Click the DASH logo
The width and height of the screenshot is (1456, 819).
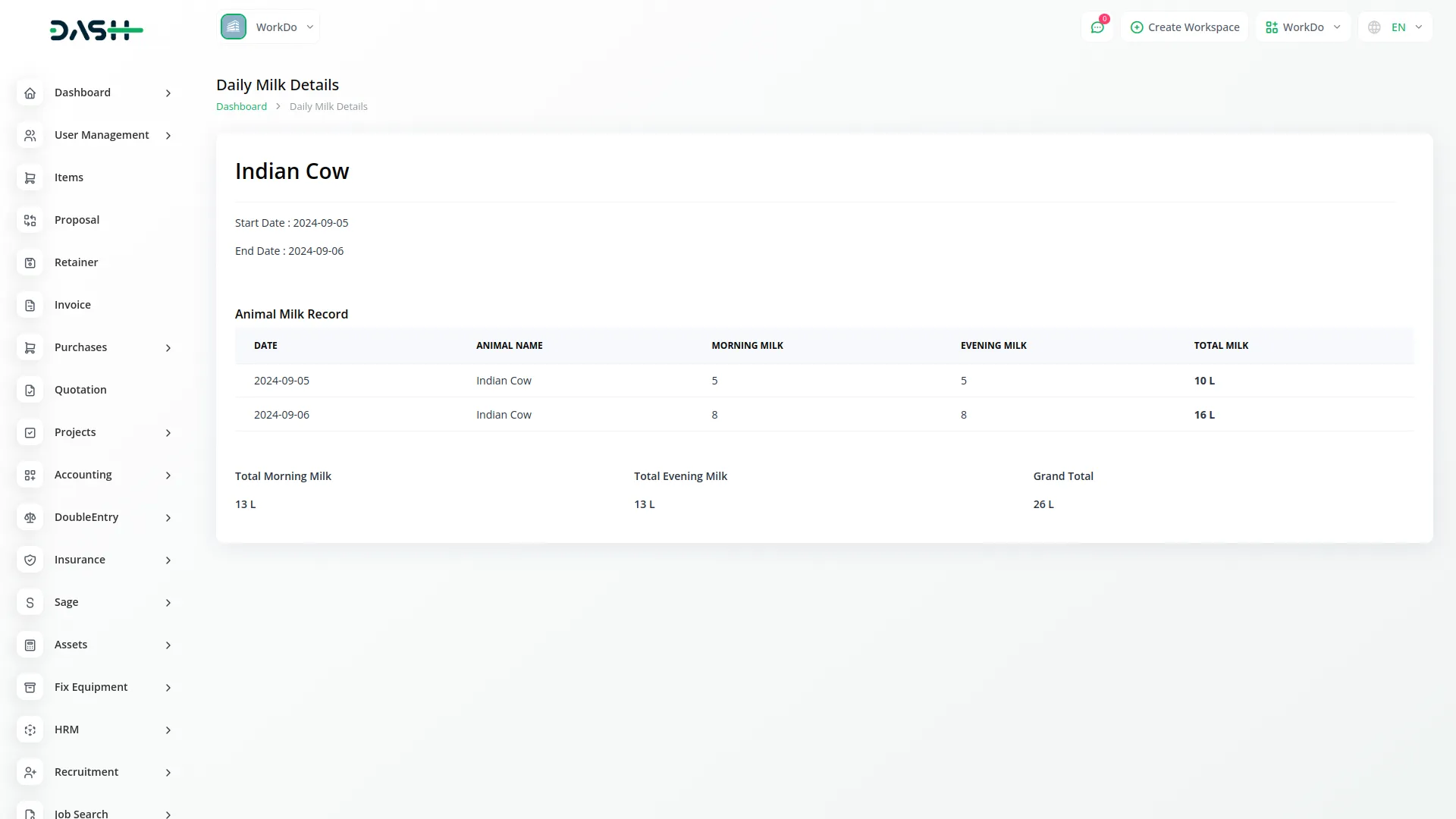[x=96, y=30]
